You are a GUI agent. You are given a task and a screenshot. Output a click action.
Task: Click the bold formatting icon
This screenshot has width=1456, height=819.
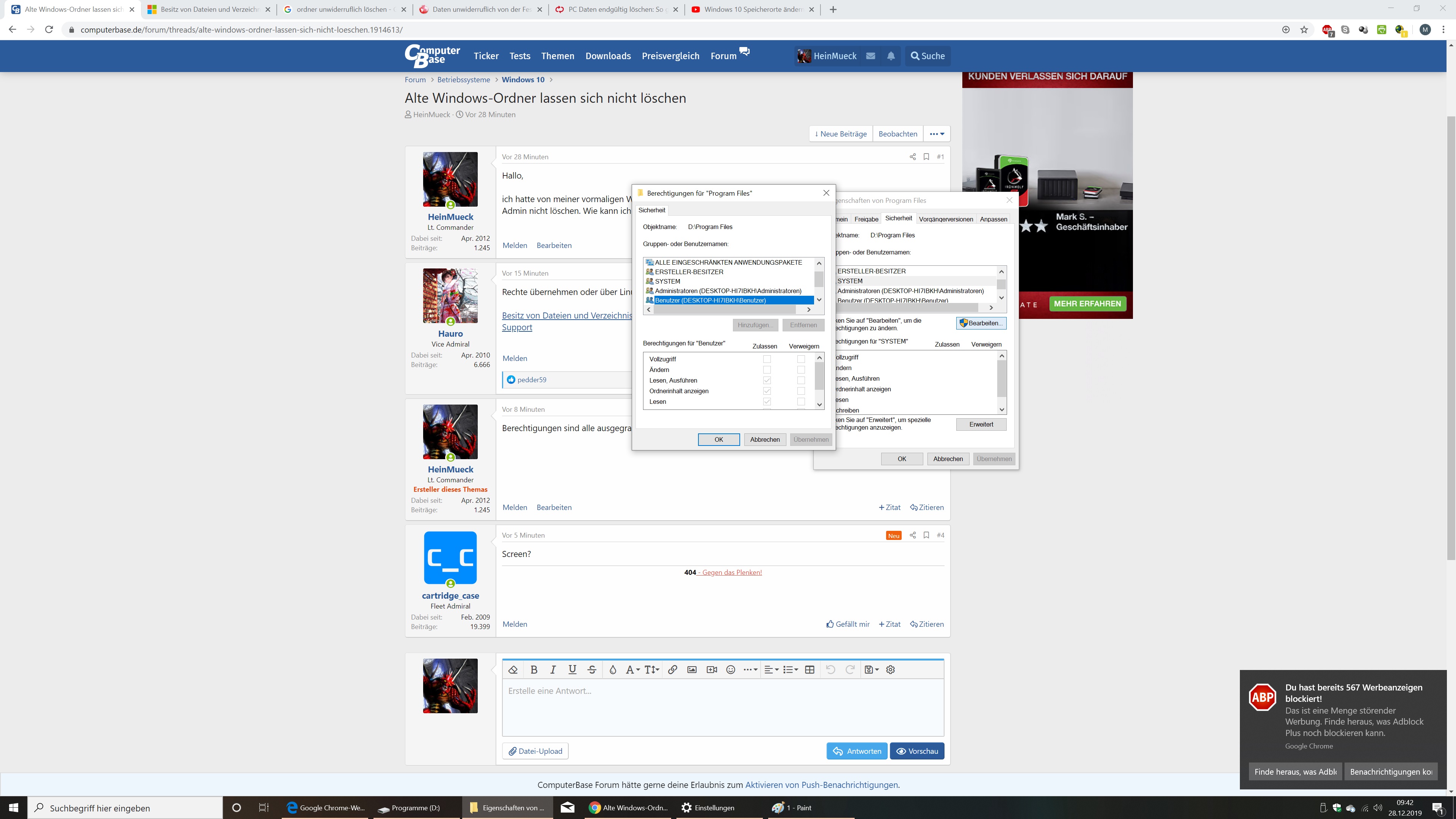(533, 669)
